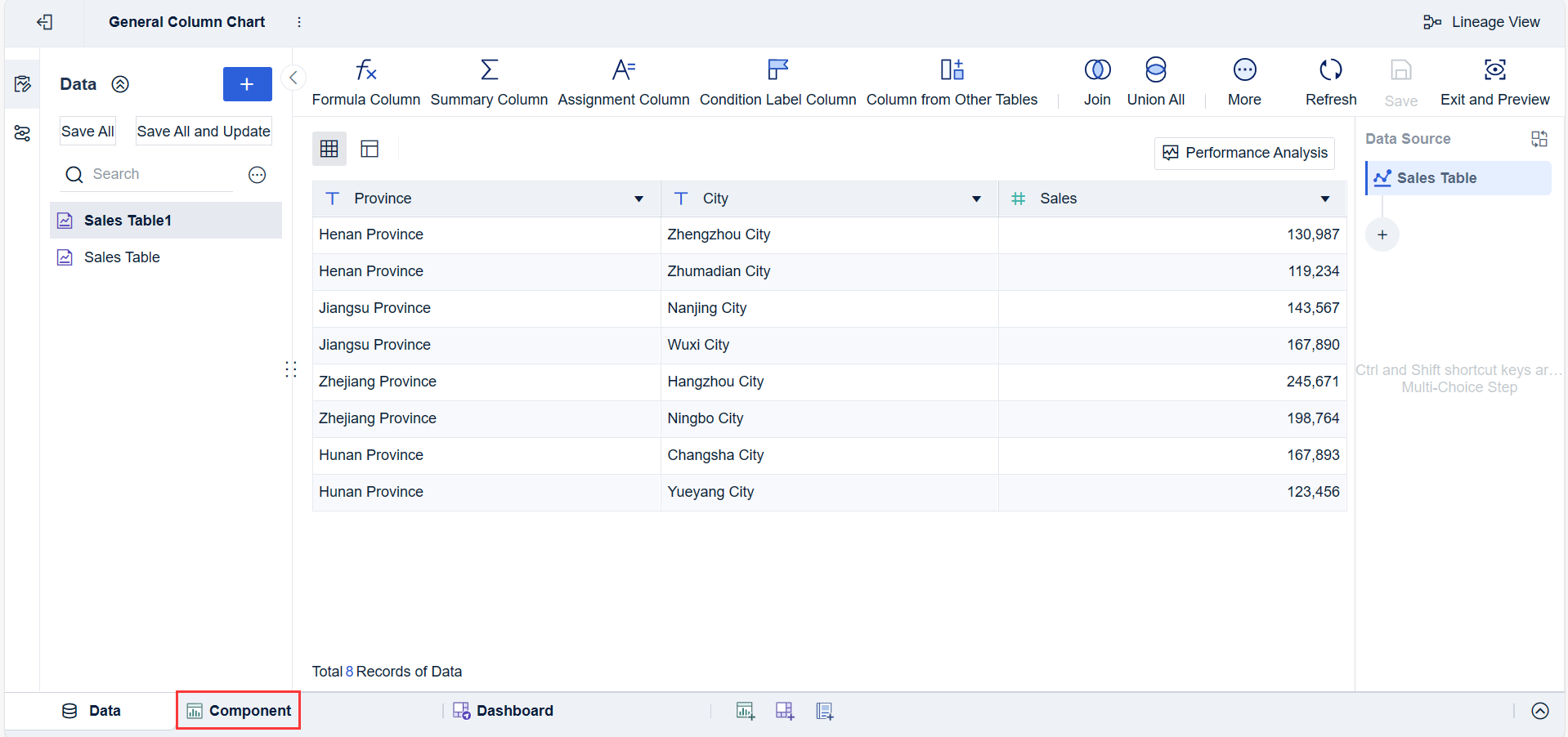This screenshot has height=737, width=1568.
Task: Switch to the Component tab
Action: (239, 711)
